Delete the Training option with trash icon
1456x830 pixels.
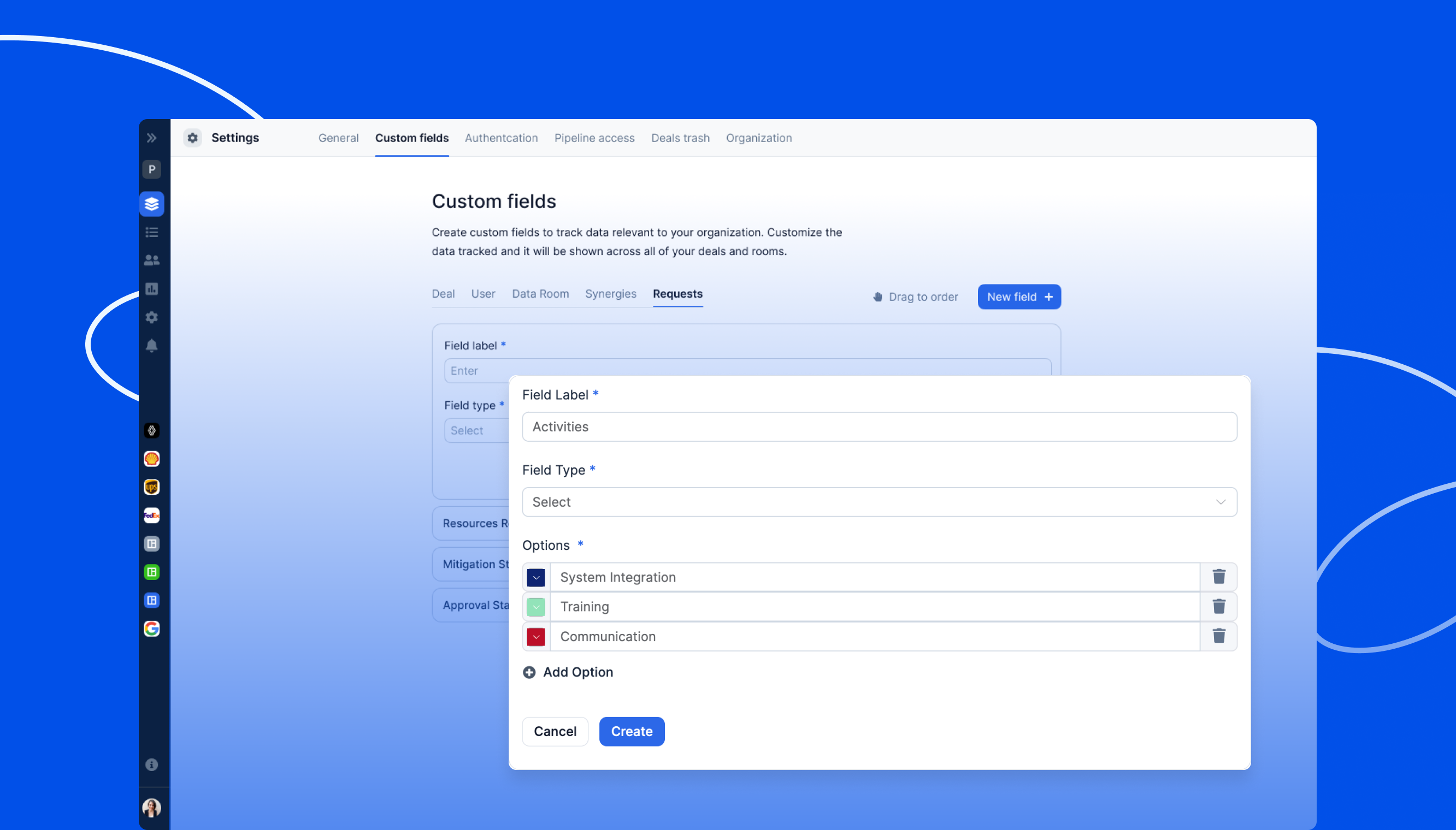[1219, 607]
